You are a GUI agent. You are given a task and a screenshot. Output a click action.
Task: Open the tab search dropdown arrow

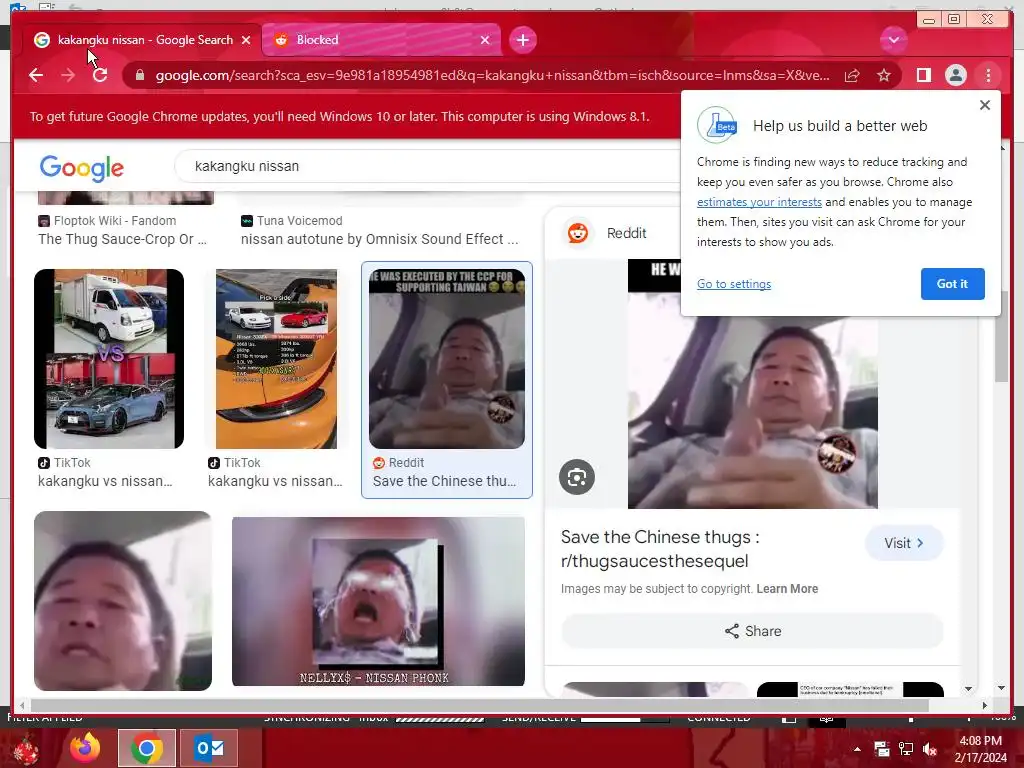pos(893,40)
